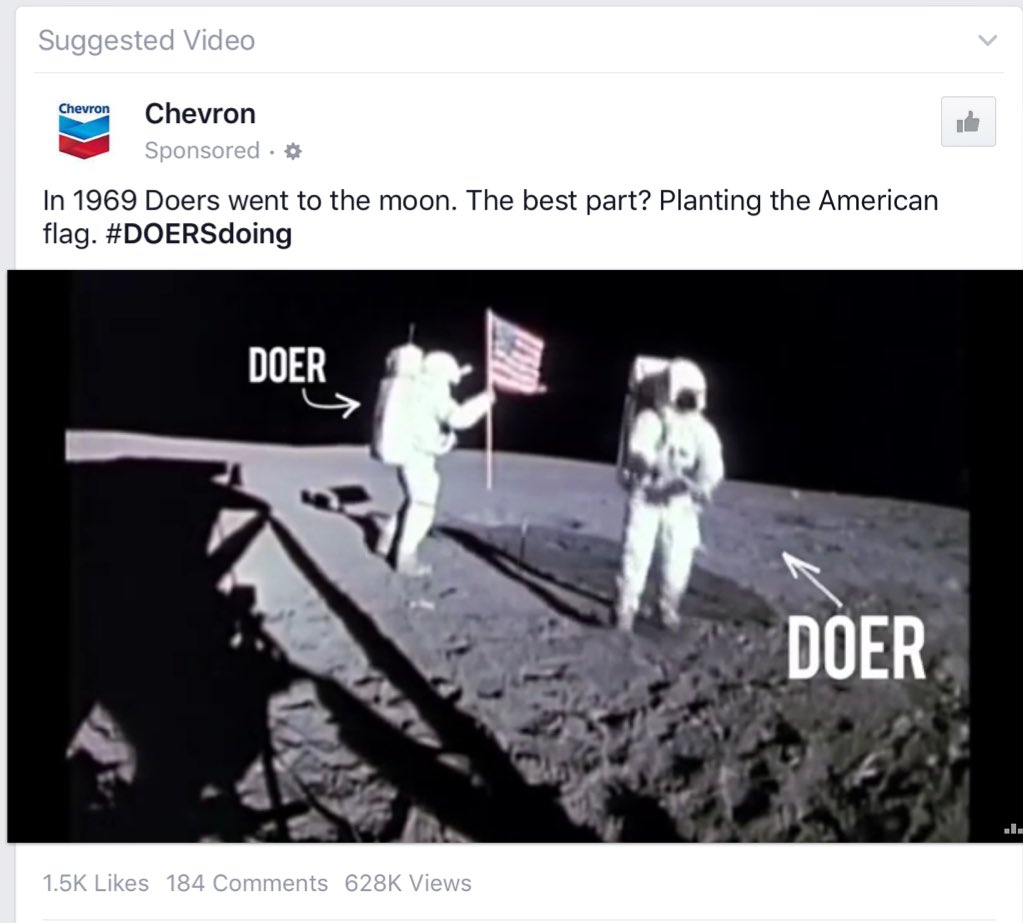
Task: Click the American flag in the video
Action: (x=516, y=354)
